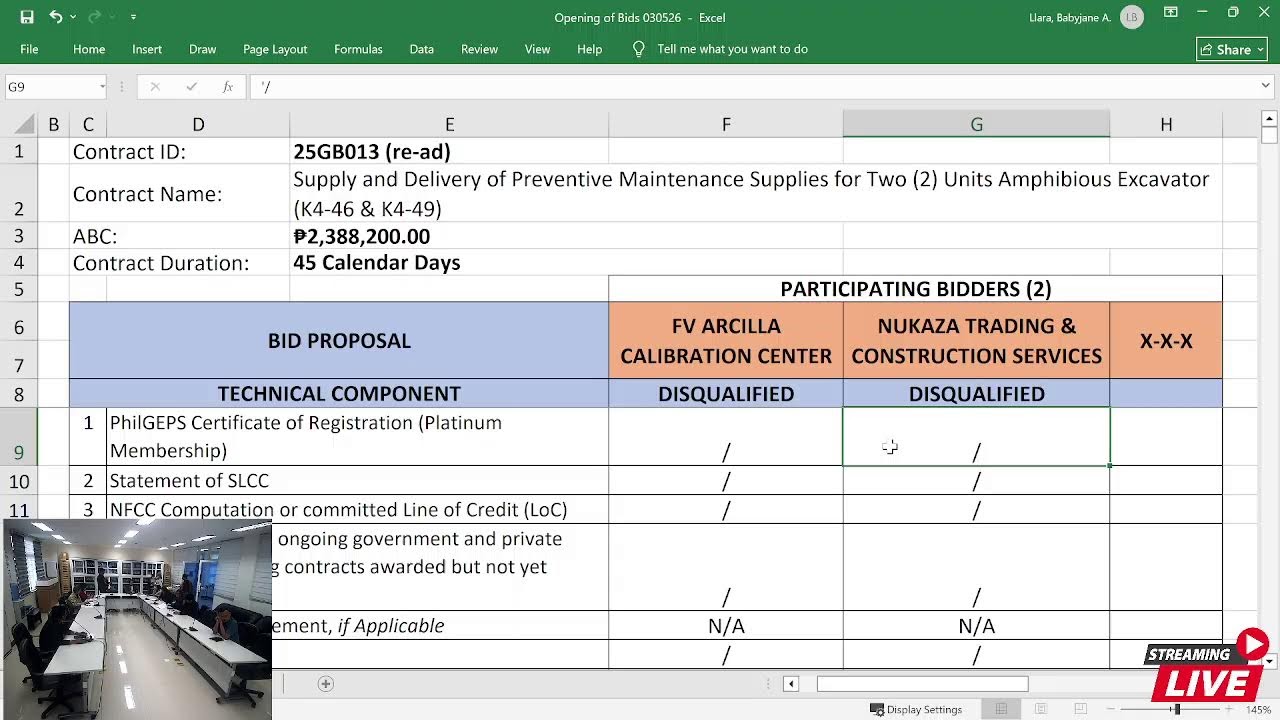The image size is (1280, 720).
Task: Click vertical scrollbar up arrow
Action: [x=1270, y=118]
